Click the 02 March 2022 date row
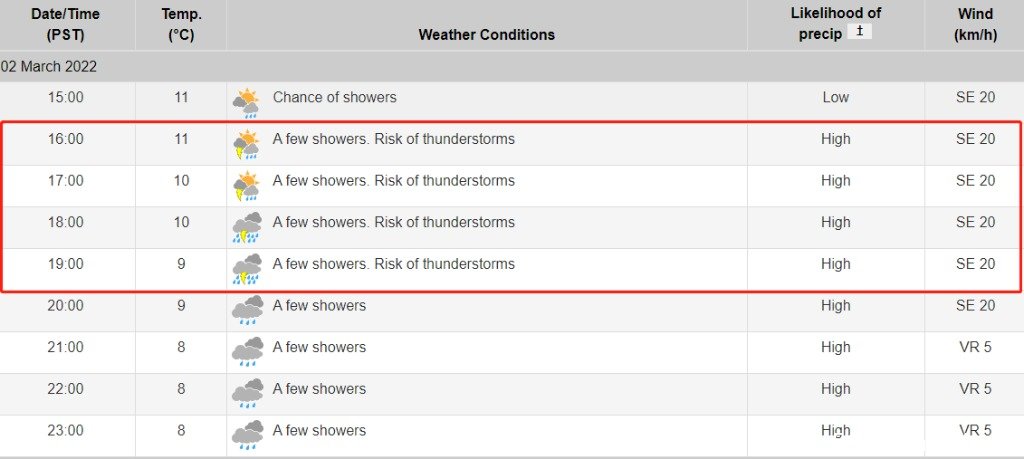 click(512, 67)
